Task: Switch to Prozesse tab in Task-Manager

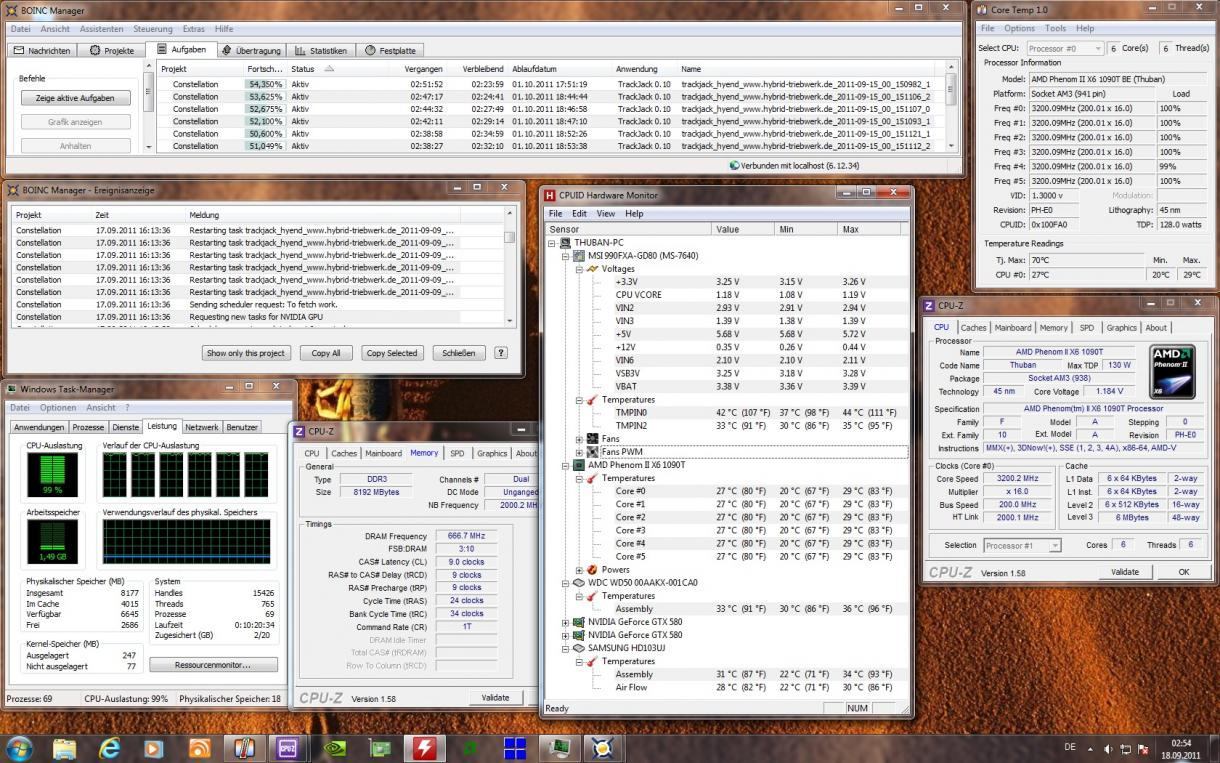Action: (x=87, y=427)
